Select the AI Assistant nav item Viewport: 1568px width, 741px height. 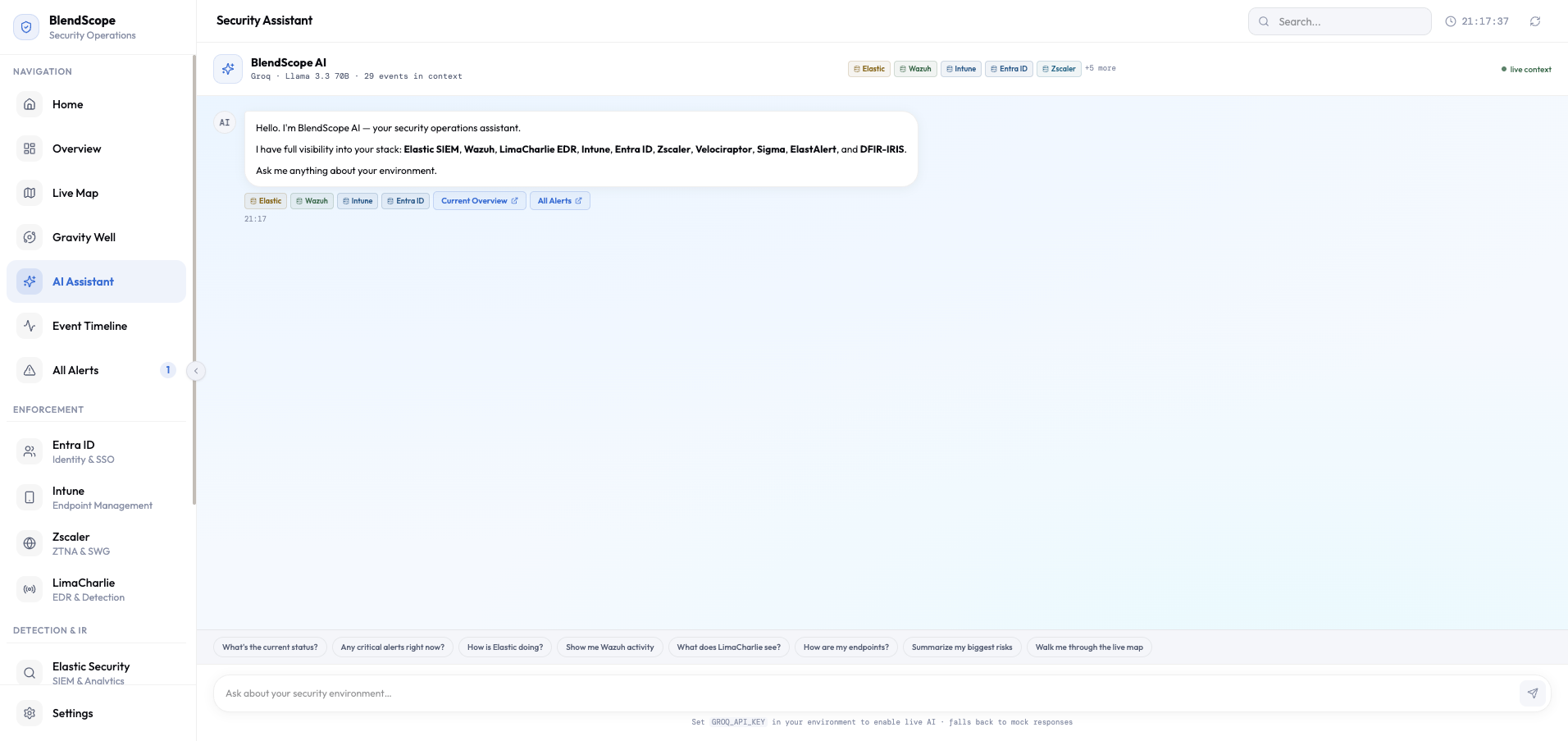tap(97, 281)
